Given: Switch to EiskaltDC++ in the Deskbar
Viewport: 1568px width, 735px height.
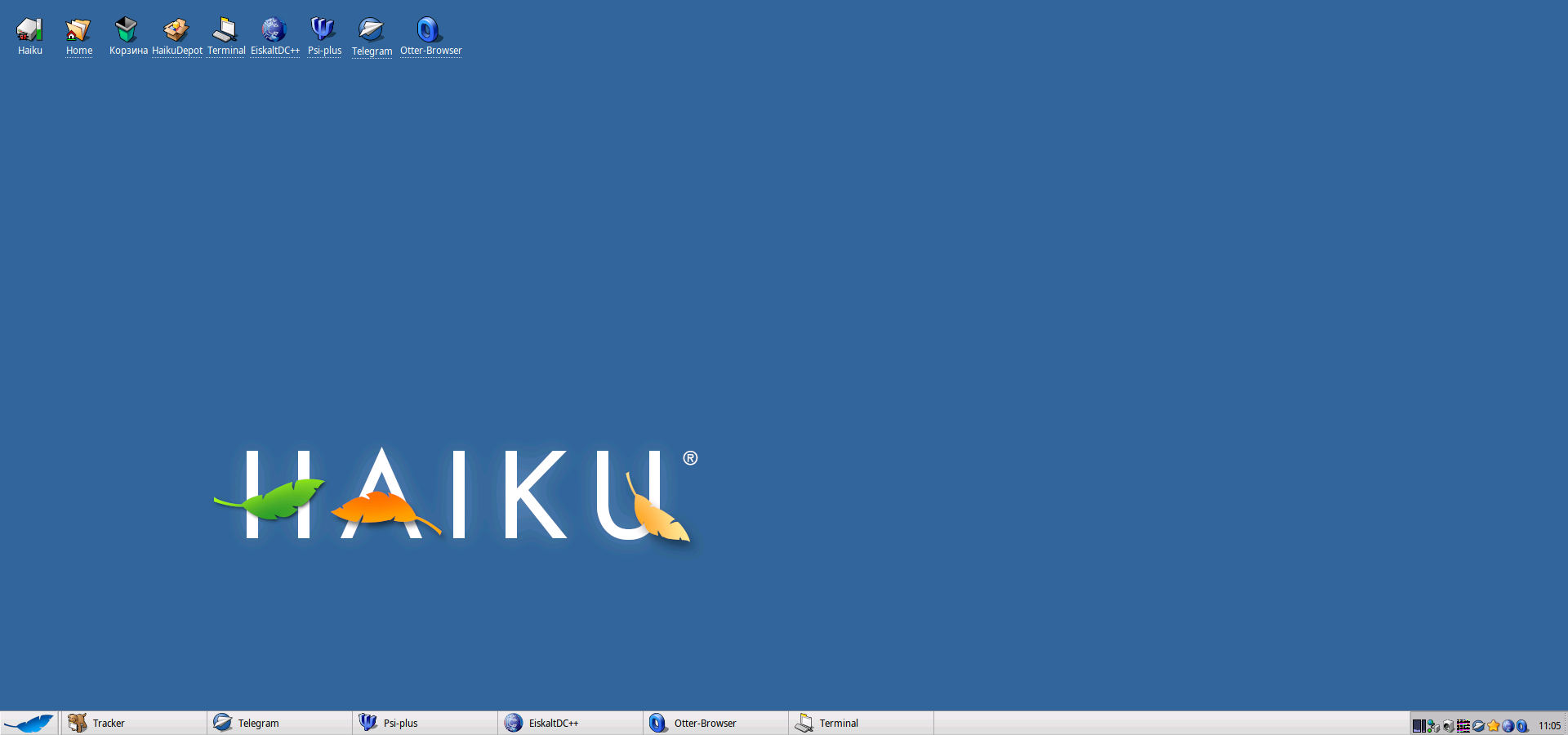Looking at the screenshot, I should [571, 723].
